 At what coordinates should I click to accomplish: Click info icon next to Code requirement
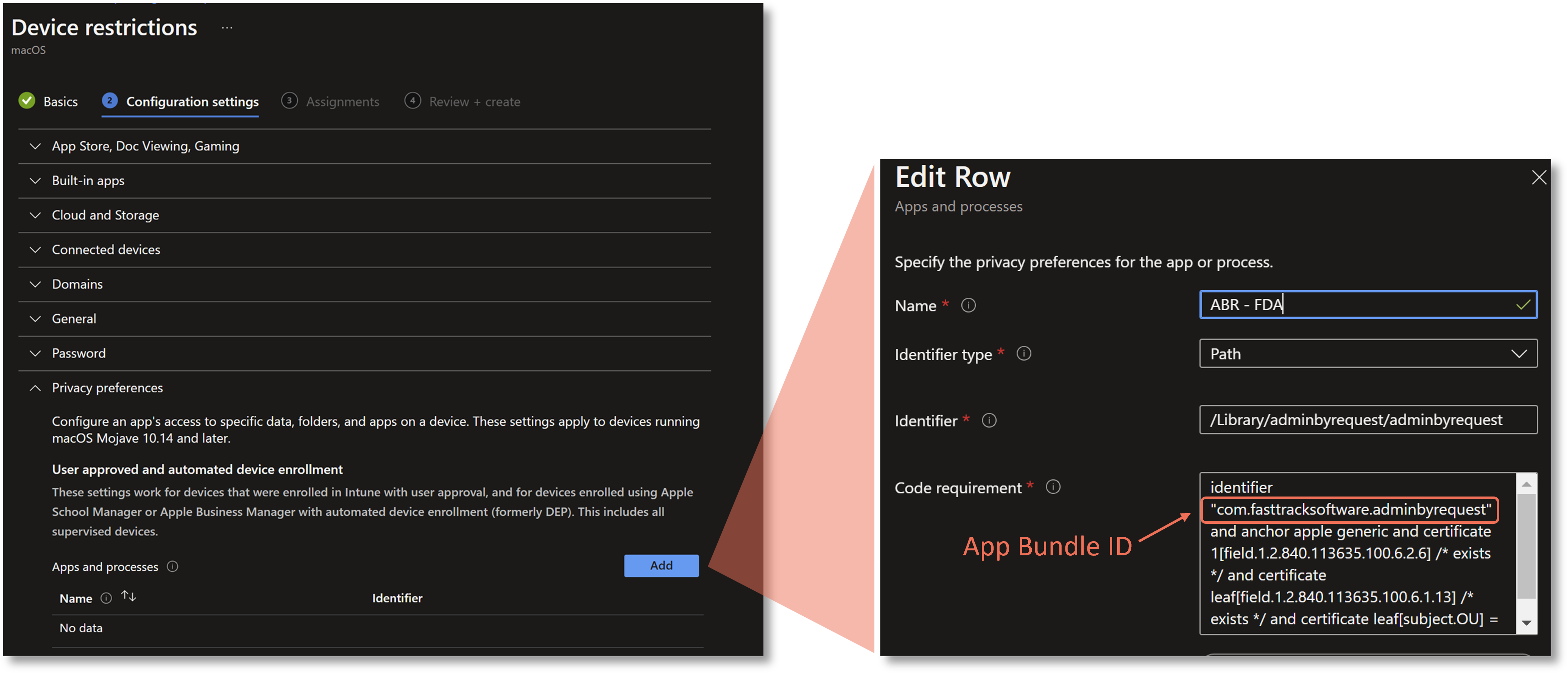click(1052, 487)
